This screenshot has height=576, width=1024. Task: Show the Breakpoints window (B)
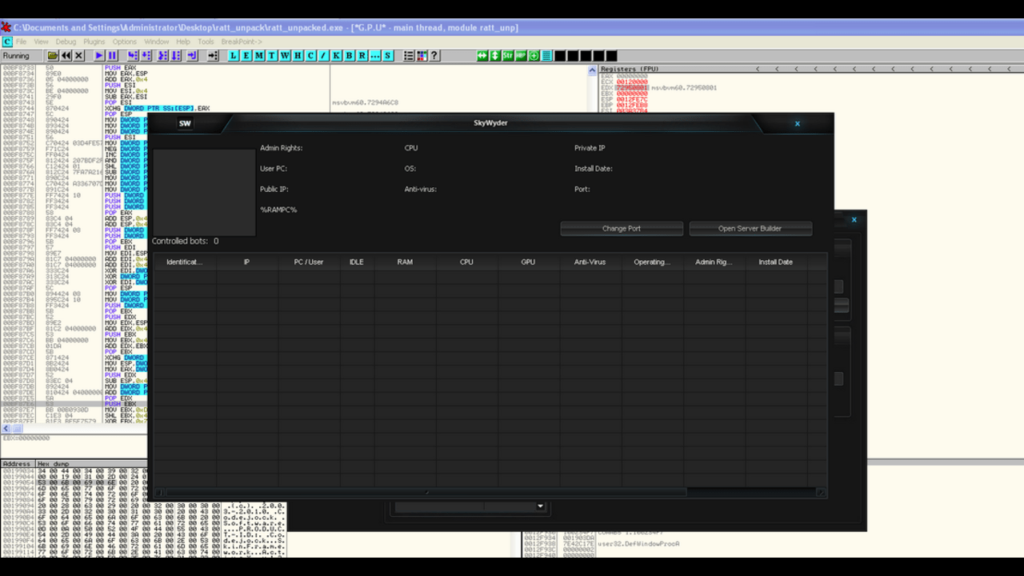point(349,56)
